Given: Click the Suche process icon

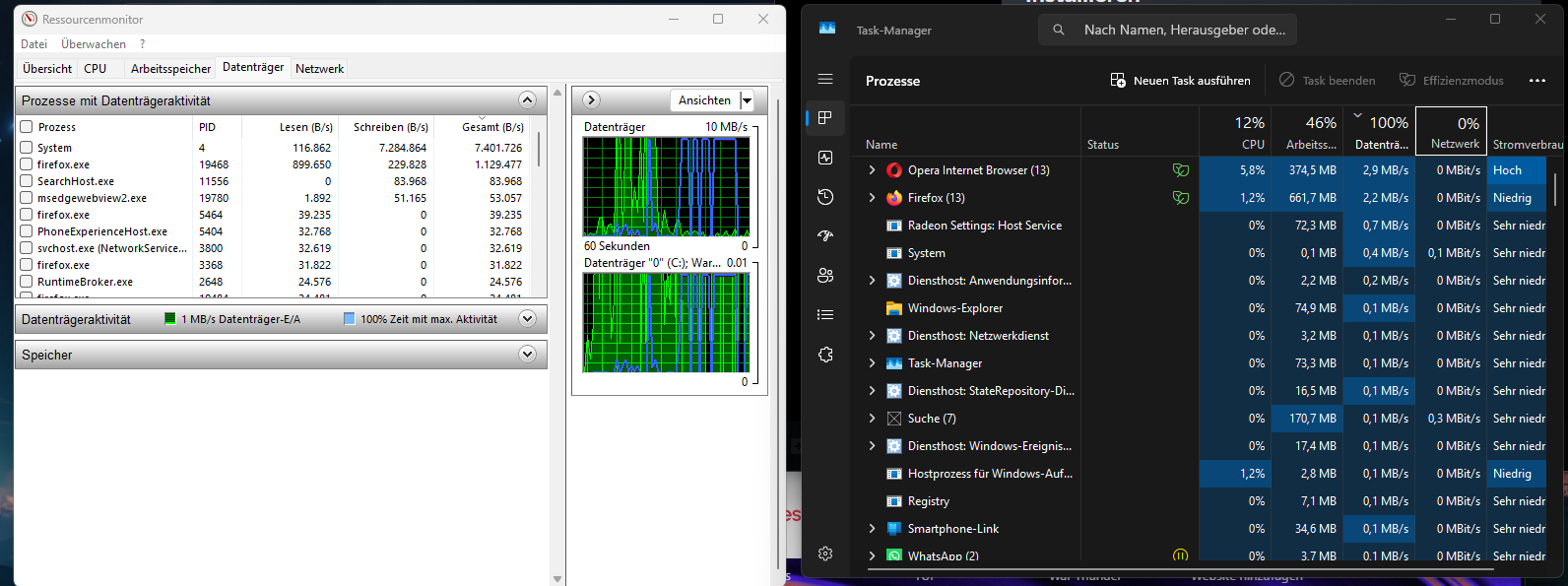Looking at the screenshot, I should coord(894,419).
